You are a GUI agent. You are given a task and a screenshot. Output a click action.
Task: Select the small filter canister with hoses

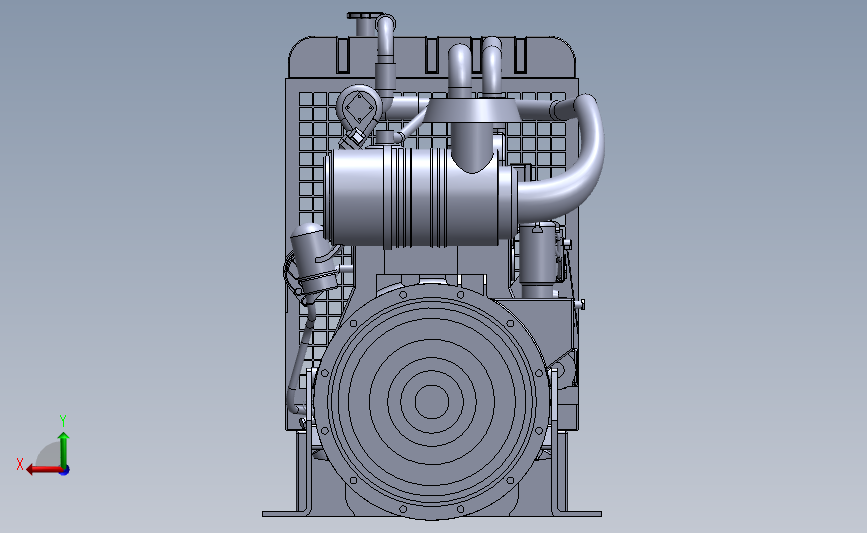[314, 259]
